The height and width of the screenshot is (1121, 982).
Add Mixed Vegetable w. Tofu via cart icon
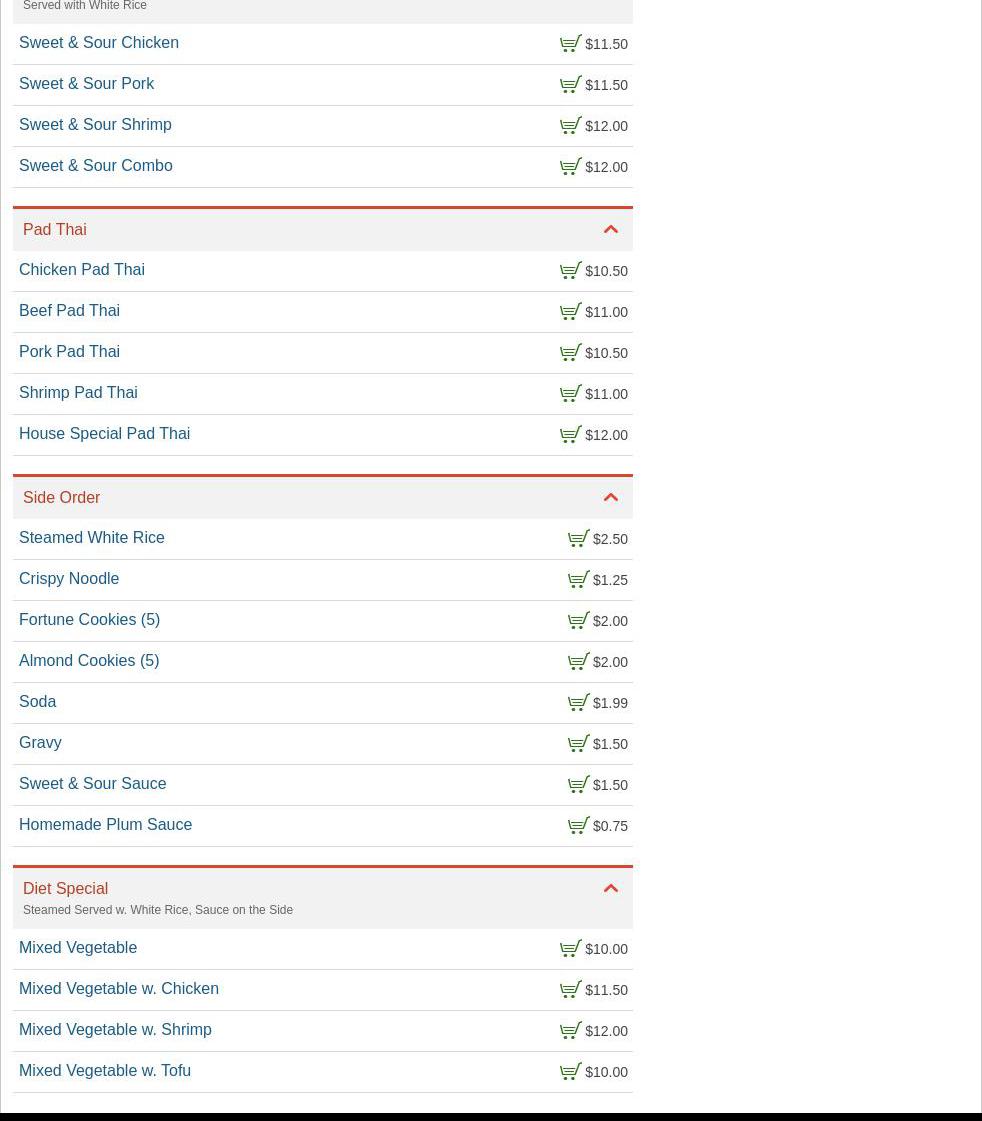coord(570,1072)
